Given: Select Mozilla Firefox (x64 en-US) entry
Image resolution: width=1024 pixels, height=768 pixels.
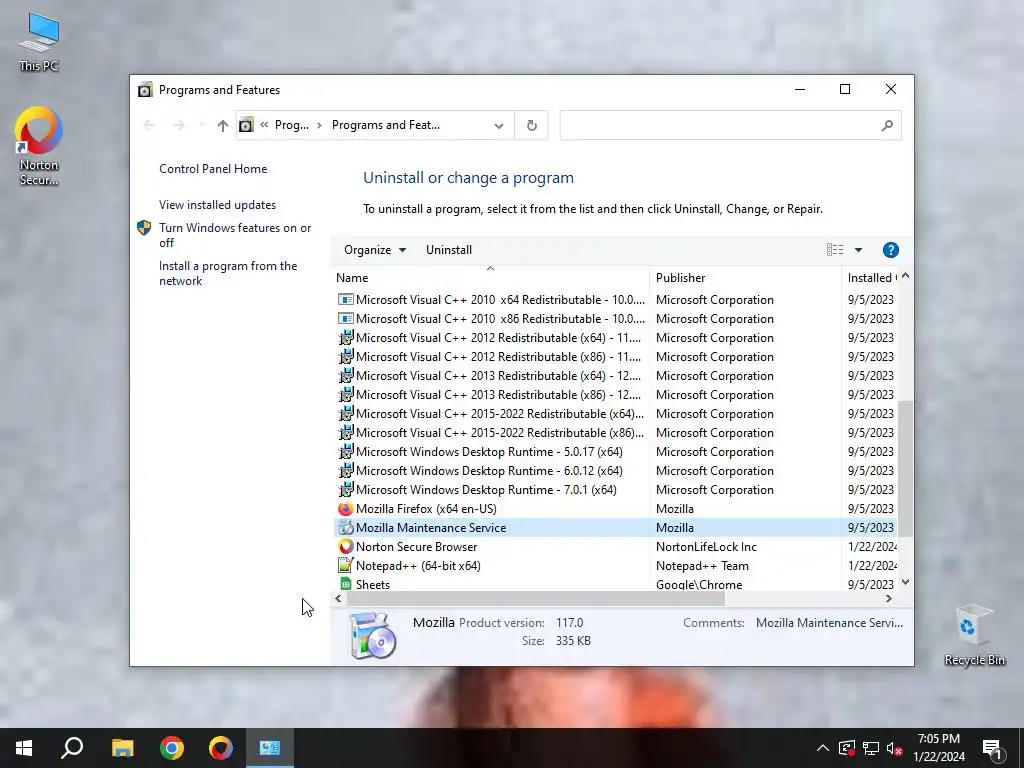Looking at the screenshot, I should pos(616,509).
